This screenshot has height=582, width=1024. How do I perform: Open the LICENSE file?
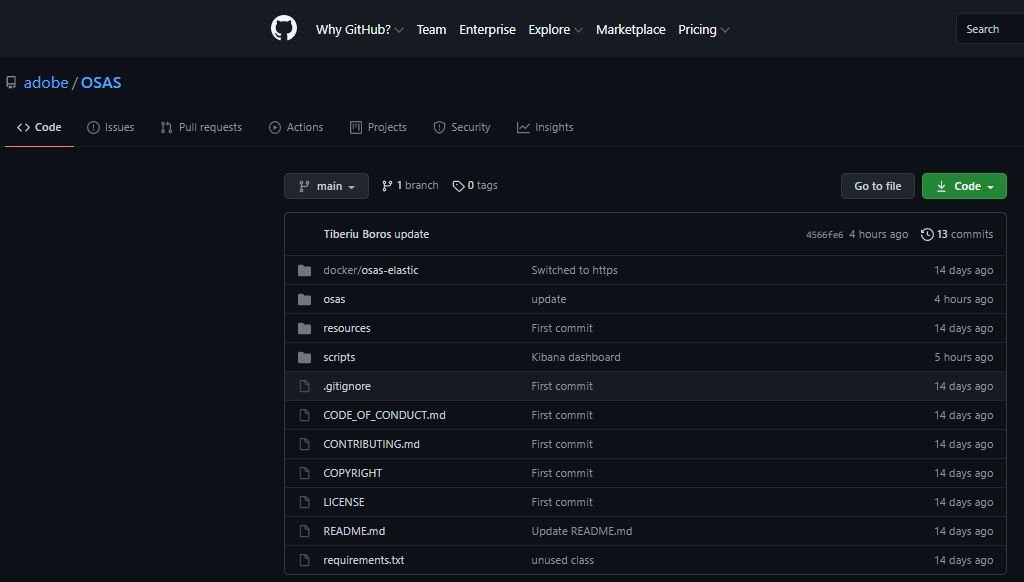[344, 502]
